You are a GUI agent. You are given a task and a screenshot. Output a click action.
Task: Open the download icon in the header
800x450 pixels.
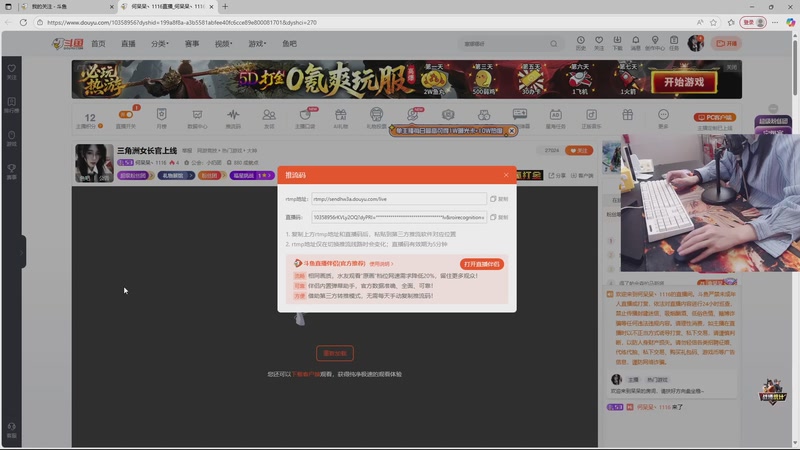pos(617,43)
